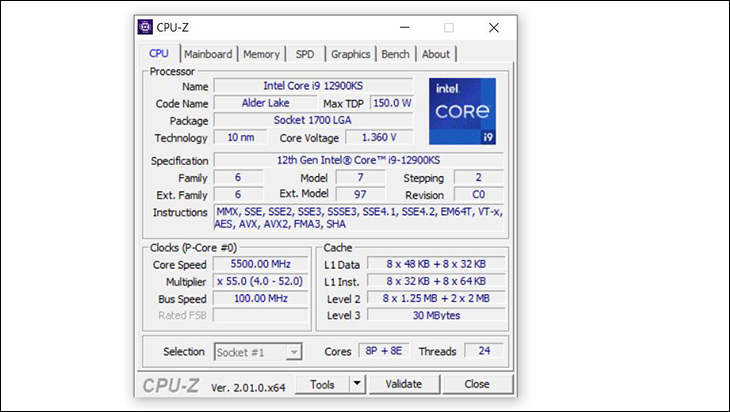Click the L1 Inst. cache value

[436, 281]
